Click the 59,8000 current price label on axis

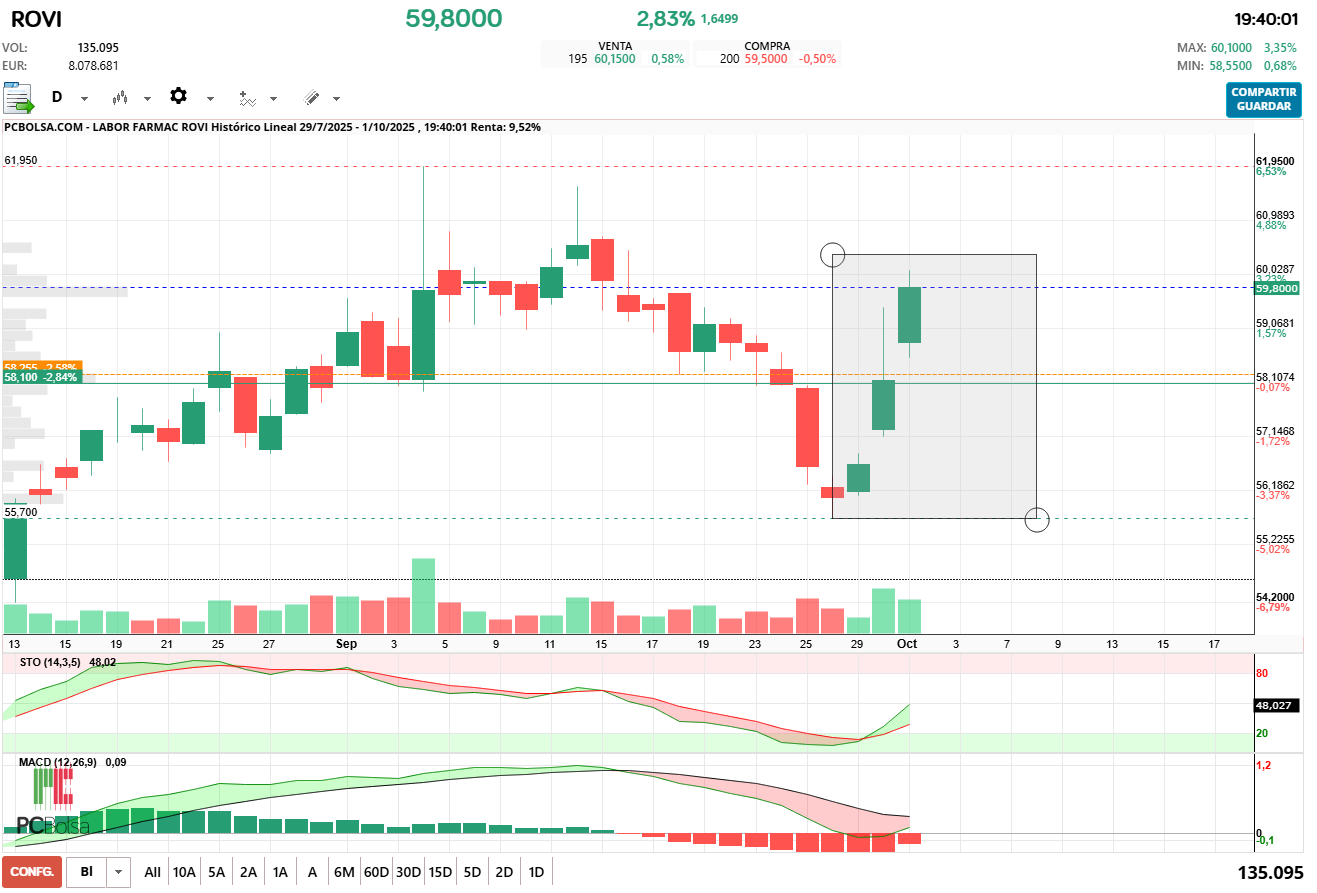1276,288
